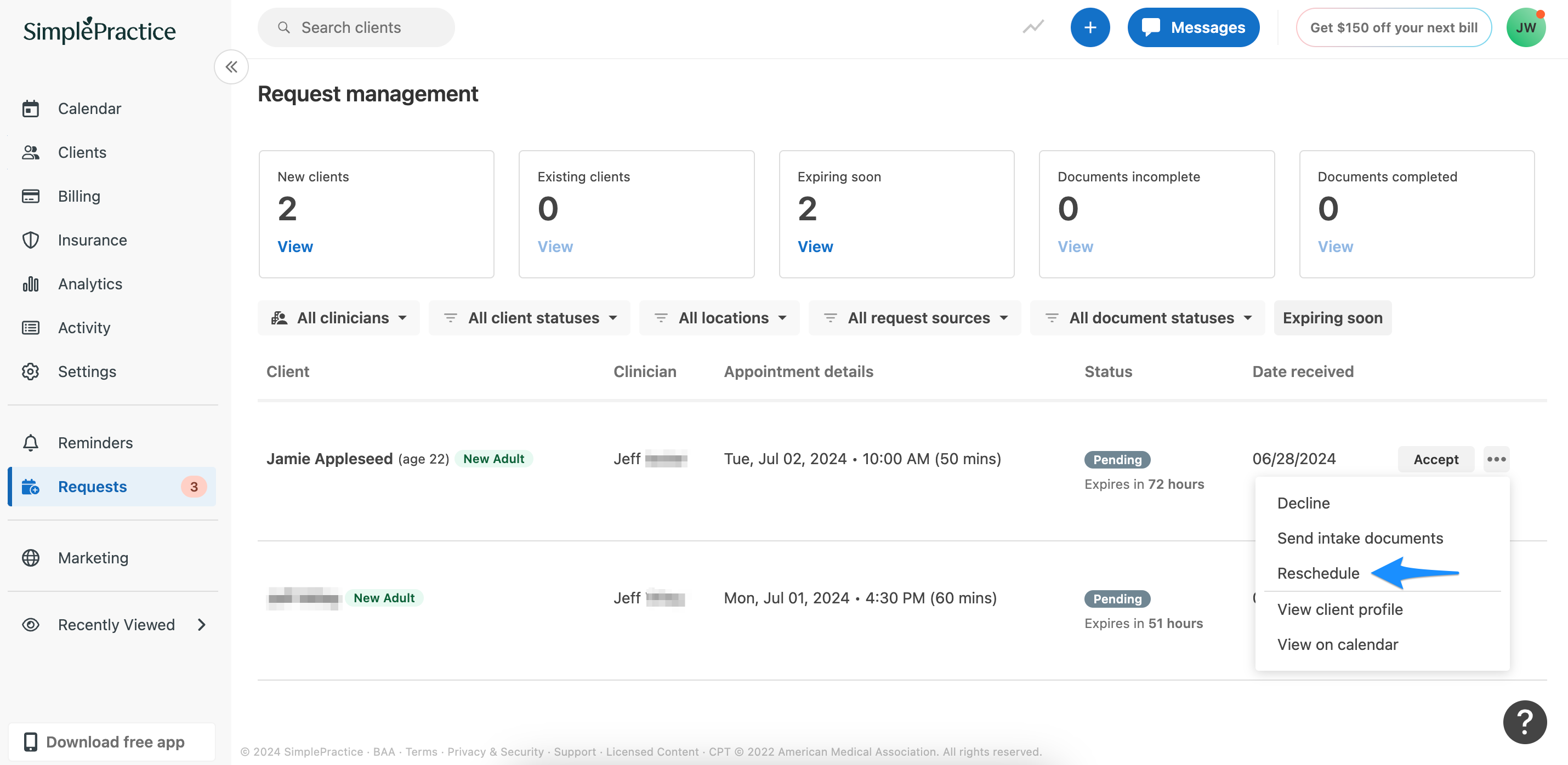Click the Date received column header
Screen dimensions: 1568x765
click(x=1303, y=371)
